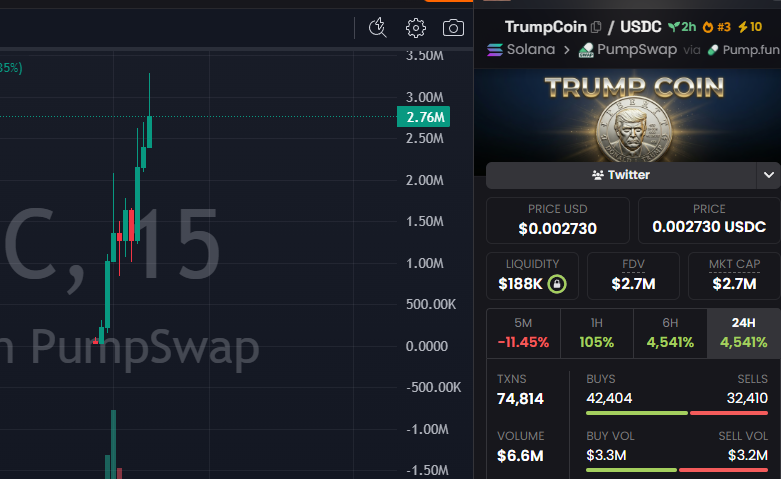
Task: Open the quick search lightning icon
Action: coord(378,28)
